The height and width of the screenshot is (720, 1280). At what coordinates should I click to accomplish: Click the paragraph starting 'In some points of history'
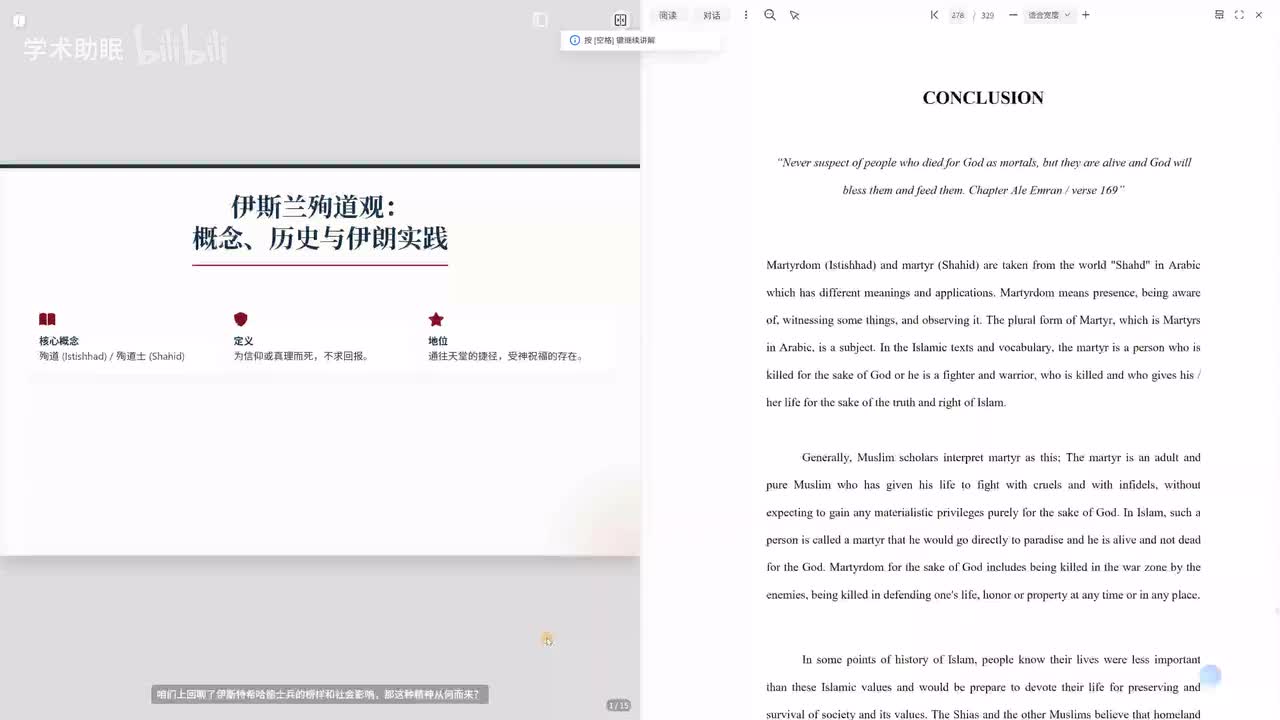(983, 687)
